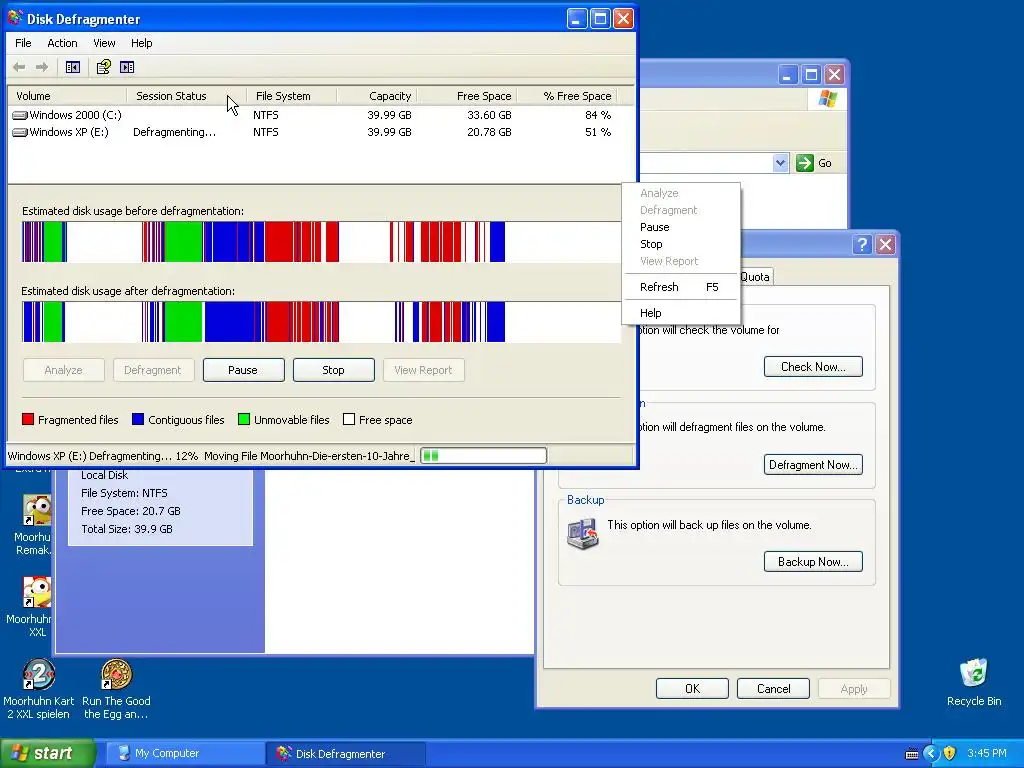1024x768 pixels.
Task: Click the Show/Hide Action Pane toolbar icon
Action: point(127,67)
